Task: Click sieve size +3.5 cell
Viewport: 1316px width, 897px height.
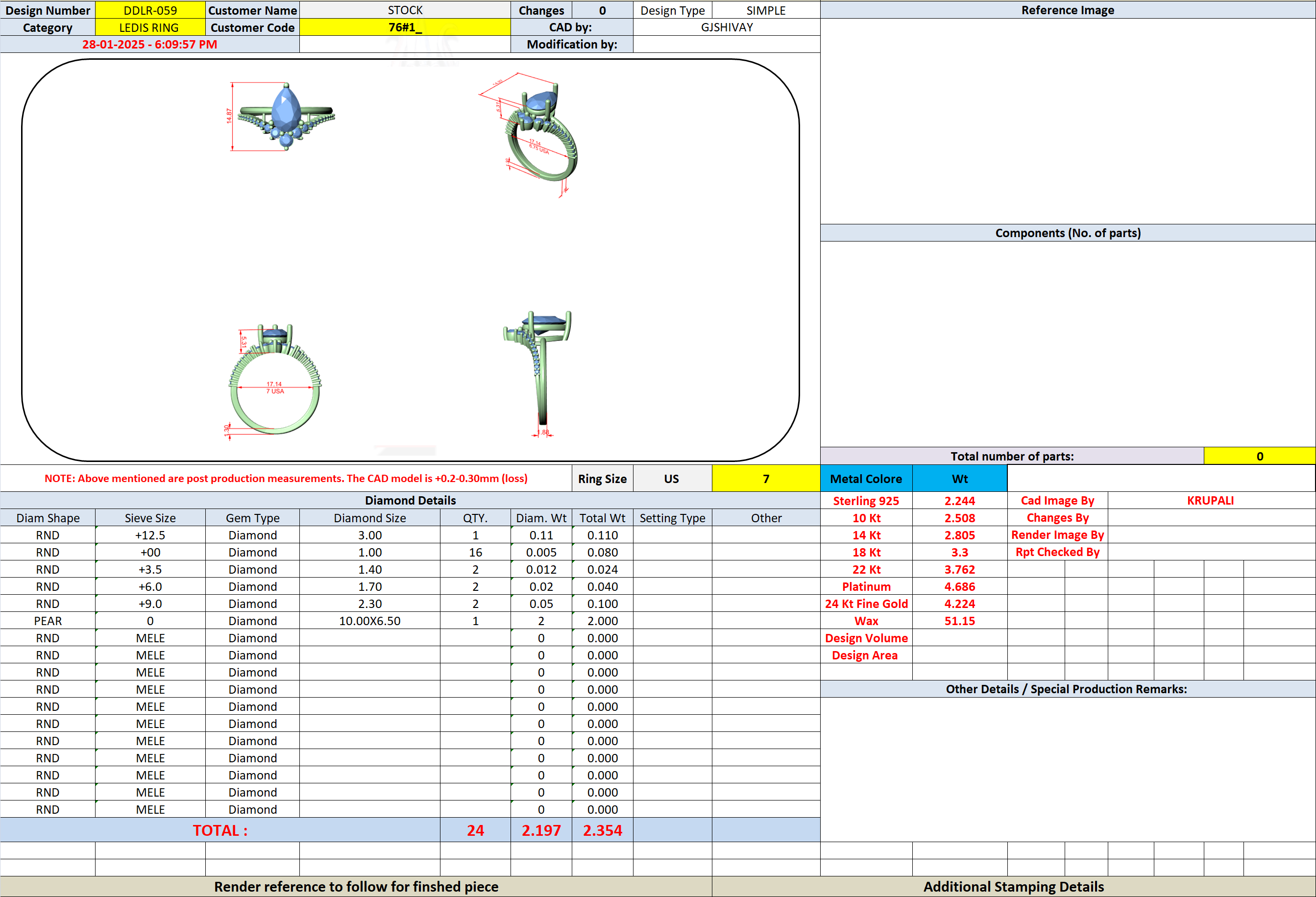Action: point(150,570)
